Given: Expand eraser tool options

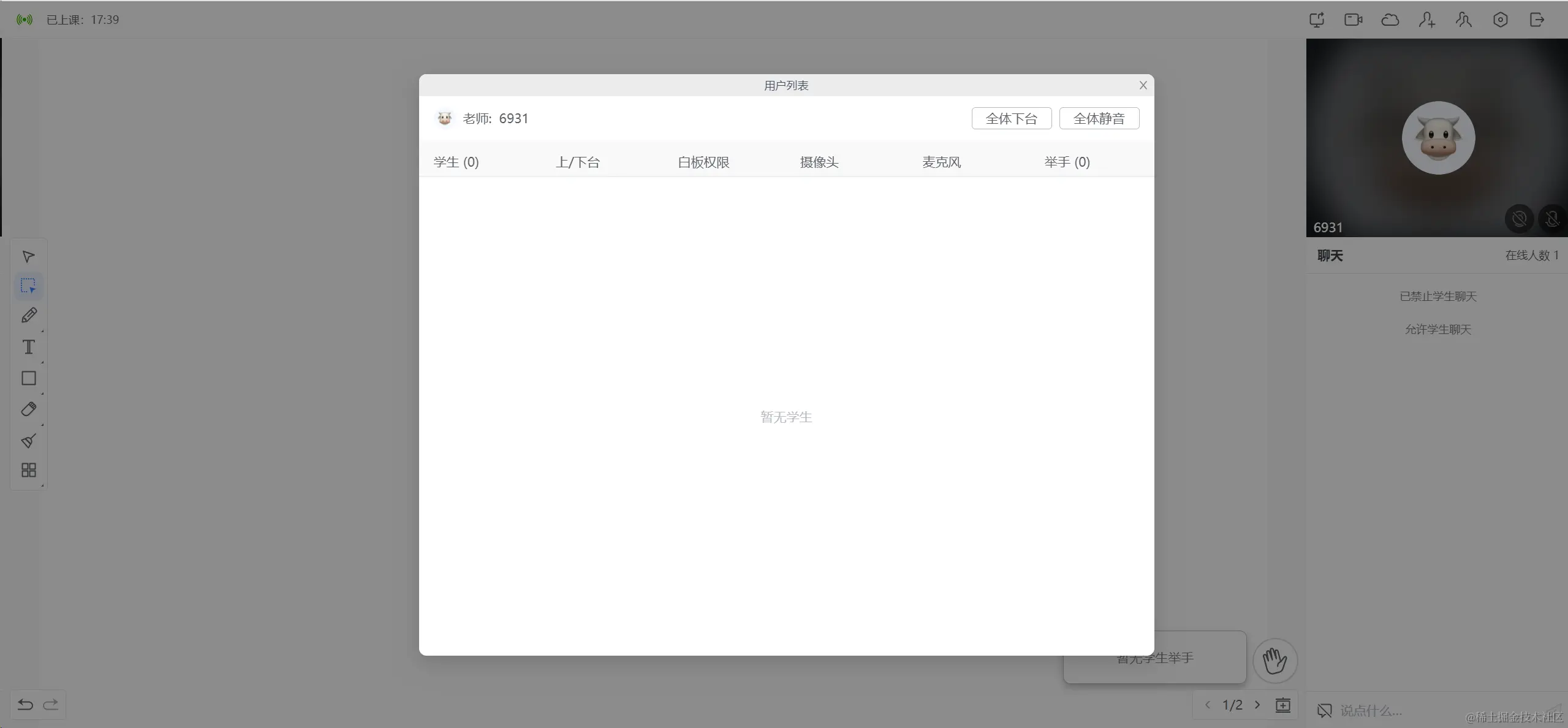Looking at the screenshot, I should point(42,424).
